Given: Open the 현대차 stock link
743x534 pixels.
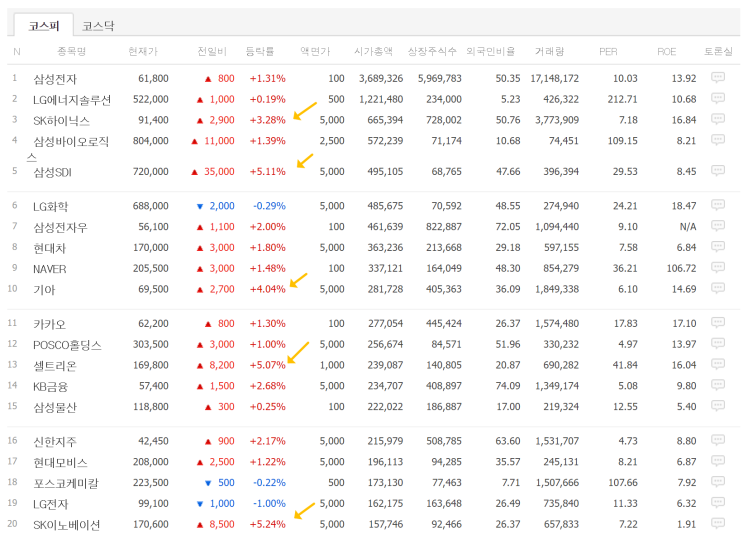Looking at the screenshot, I should click(x=49, y=248).
